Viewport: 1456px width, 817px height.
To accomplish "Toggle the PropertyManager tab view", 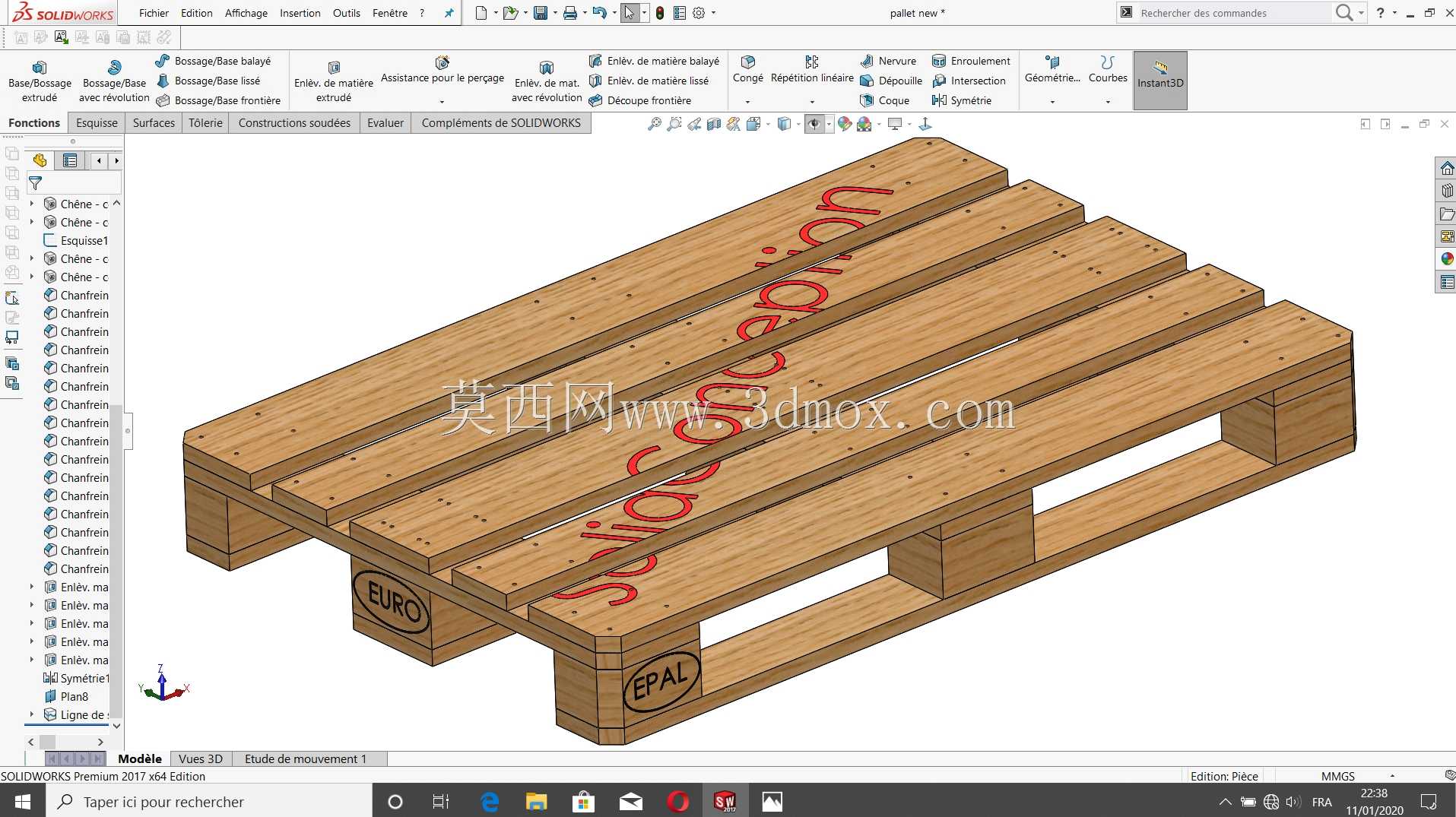I will (x=70, y=160).
